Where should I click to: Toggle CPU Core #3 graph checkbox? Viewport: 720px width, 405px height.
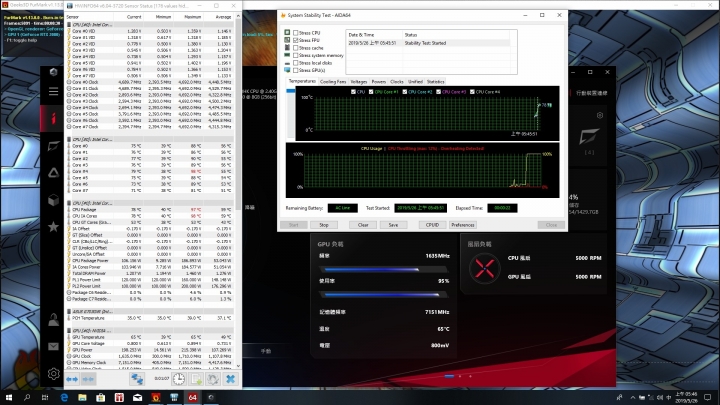pos(439,92)
